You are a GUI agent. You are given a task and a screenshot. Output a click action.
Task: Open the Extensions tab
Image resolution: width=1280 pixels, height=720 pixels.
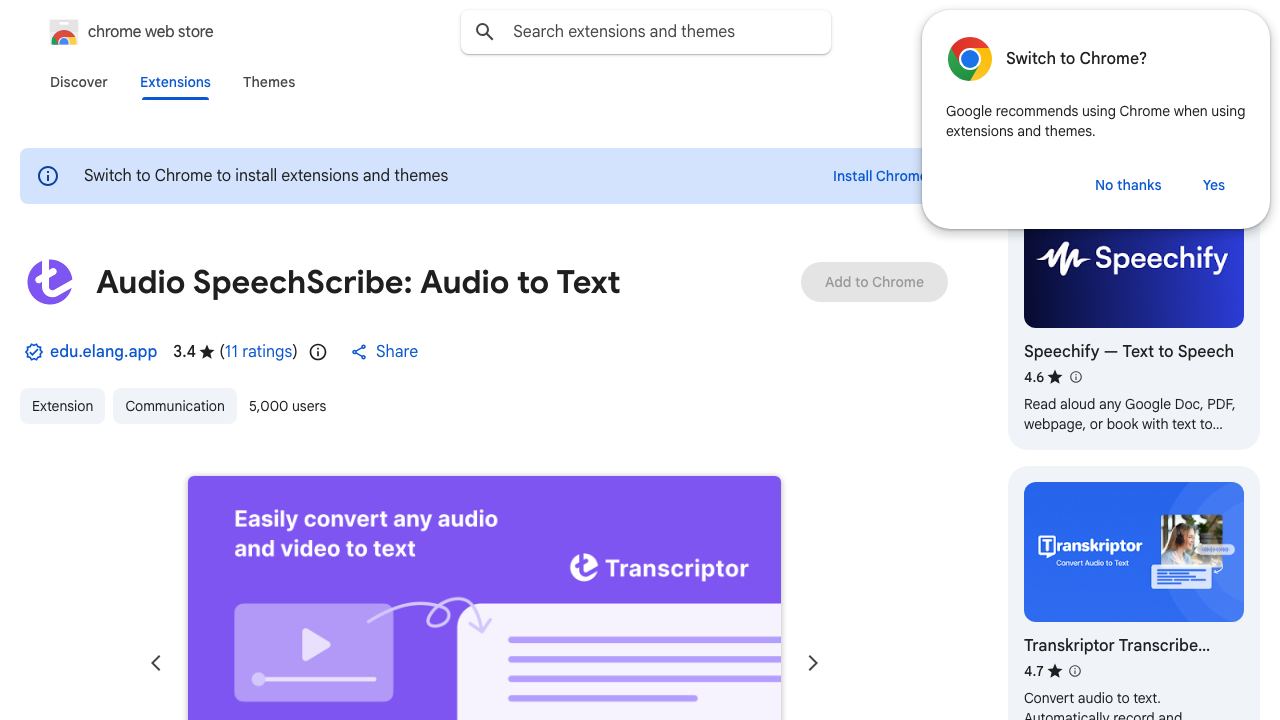[175, 82]
